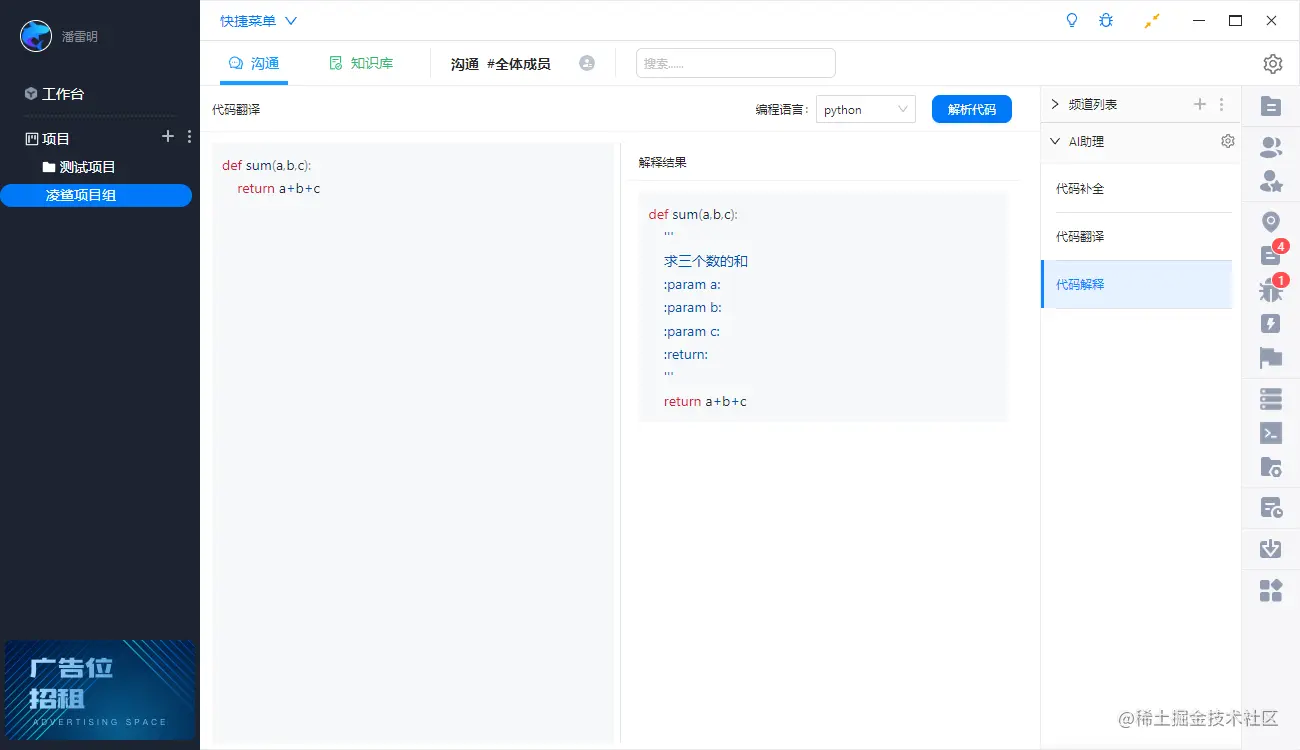The image size is (1300, 750).
Task: Click the ':param b:' line in result
Action: point(692,307)
